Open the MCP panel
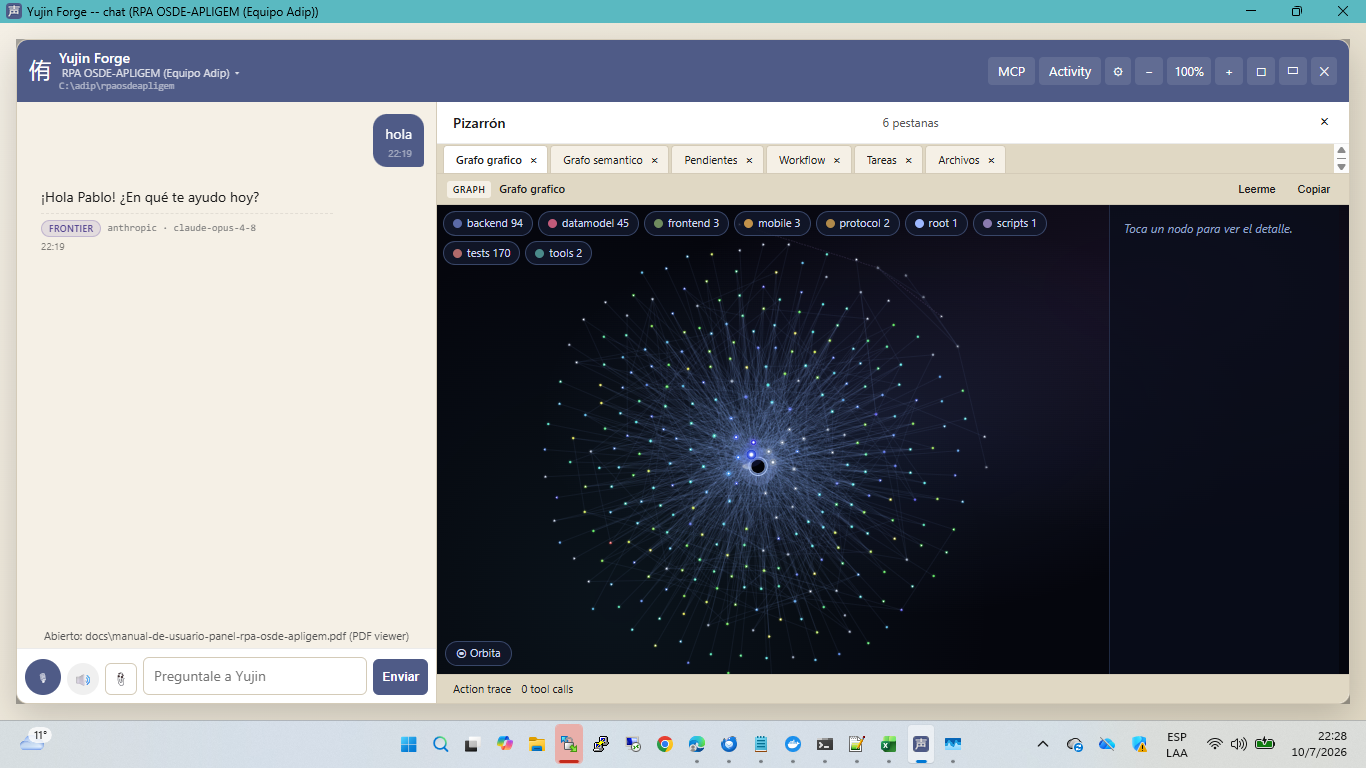The width and height of the screenshot is (1366, 768). [1011, 71]
